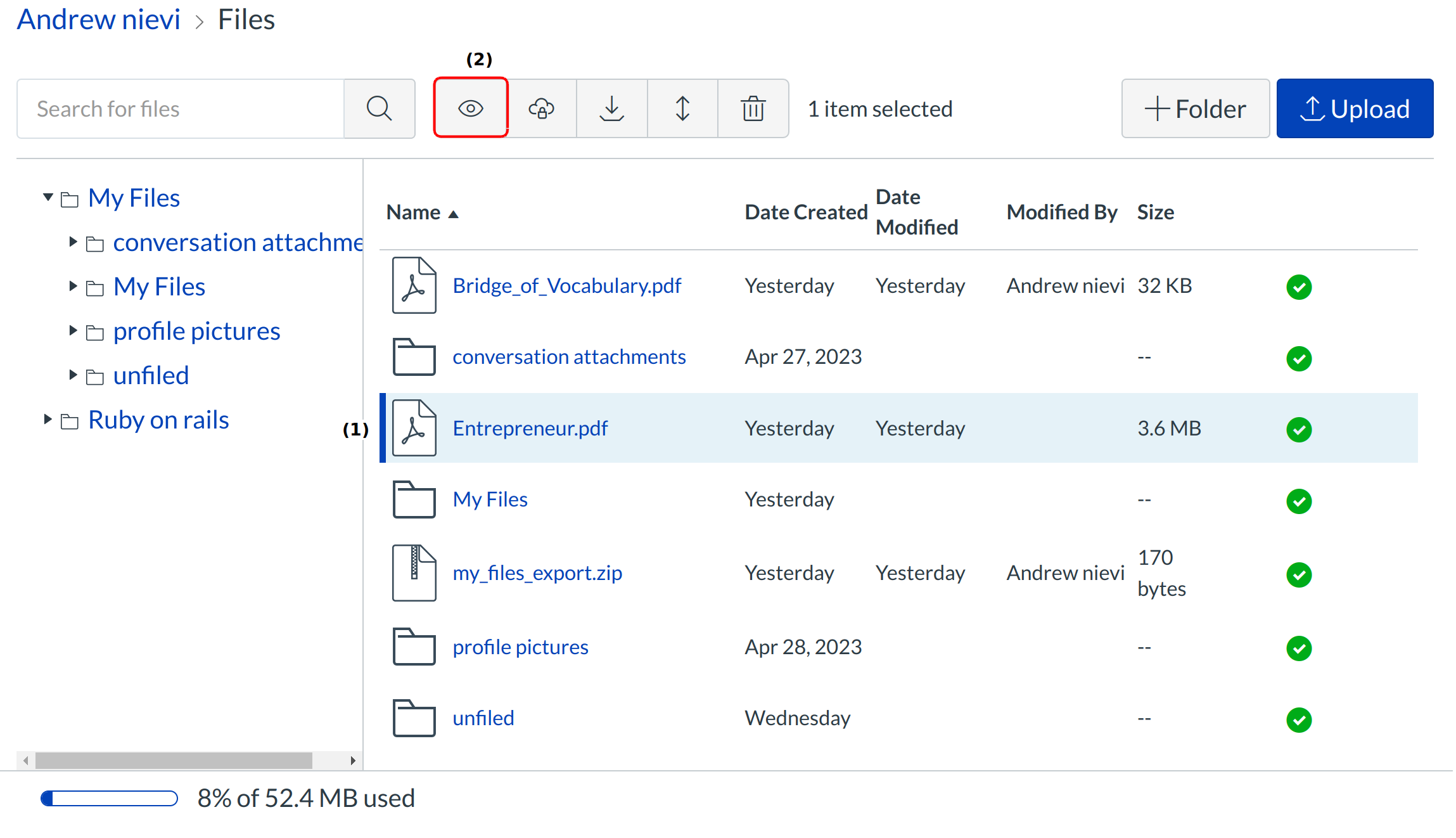This screenshot has height=838, width=1456.
Task: Click the PDF icon beside Entrepreneur.pdf
Action: coord(414,428)
